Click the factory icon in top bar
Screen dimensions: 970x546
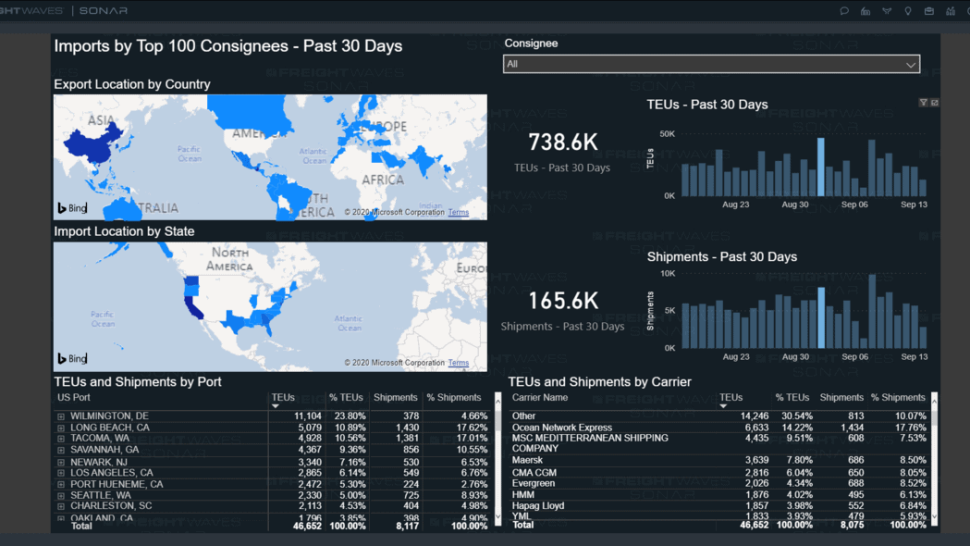point(865,11)
